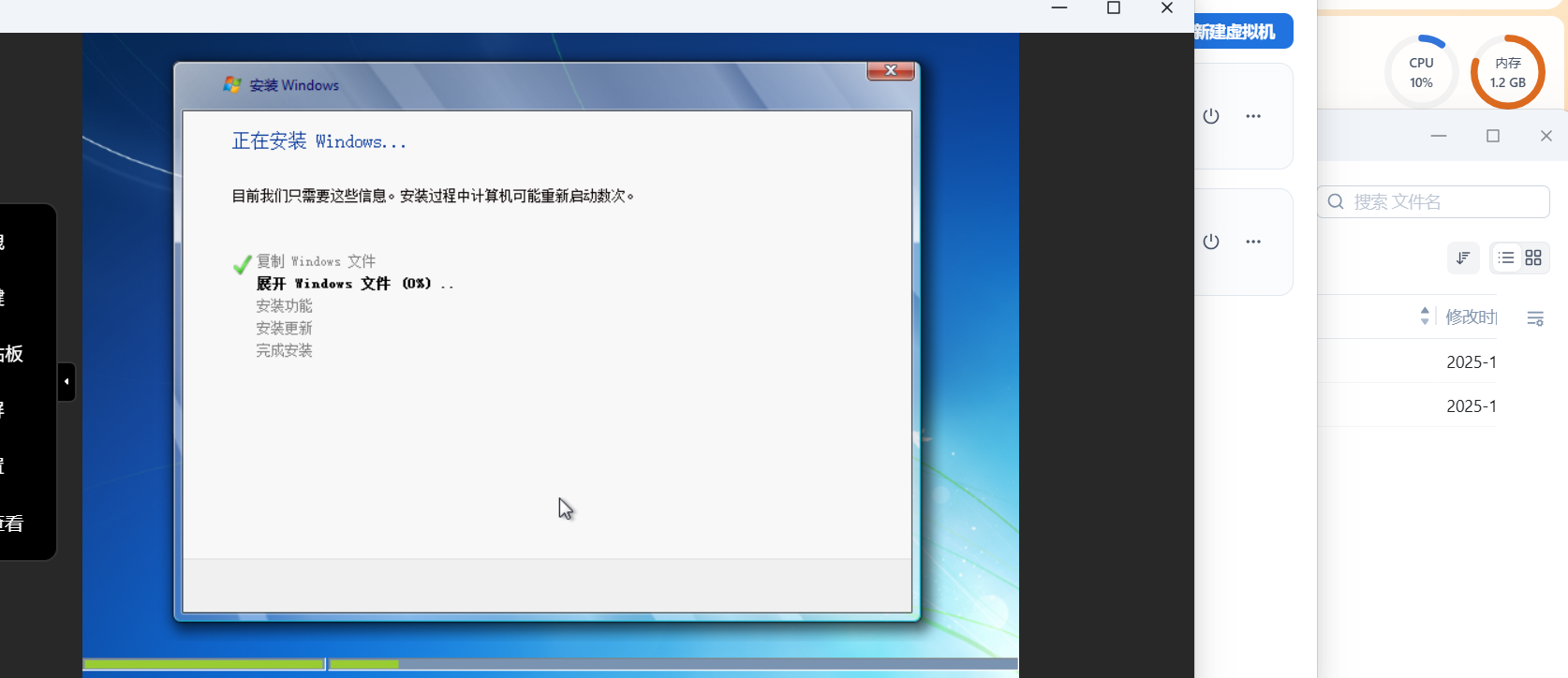Open more options for the first virtual machine
The width and height of the screenshot is (1568, 678).
[1253, 116]
